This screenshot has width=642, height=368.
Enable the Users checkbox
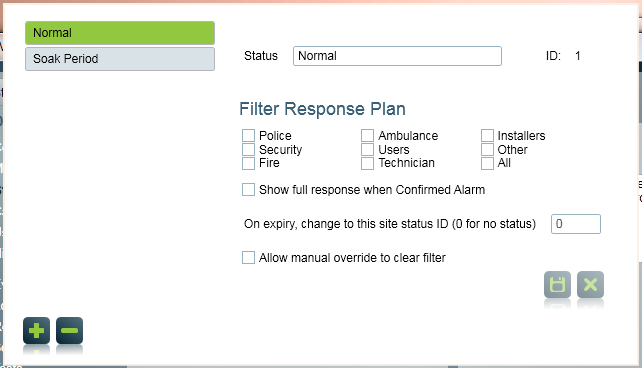click(x=367, y=149)
